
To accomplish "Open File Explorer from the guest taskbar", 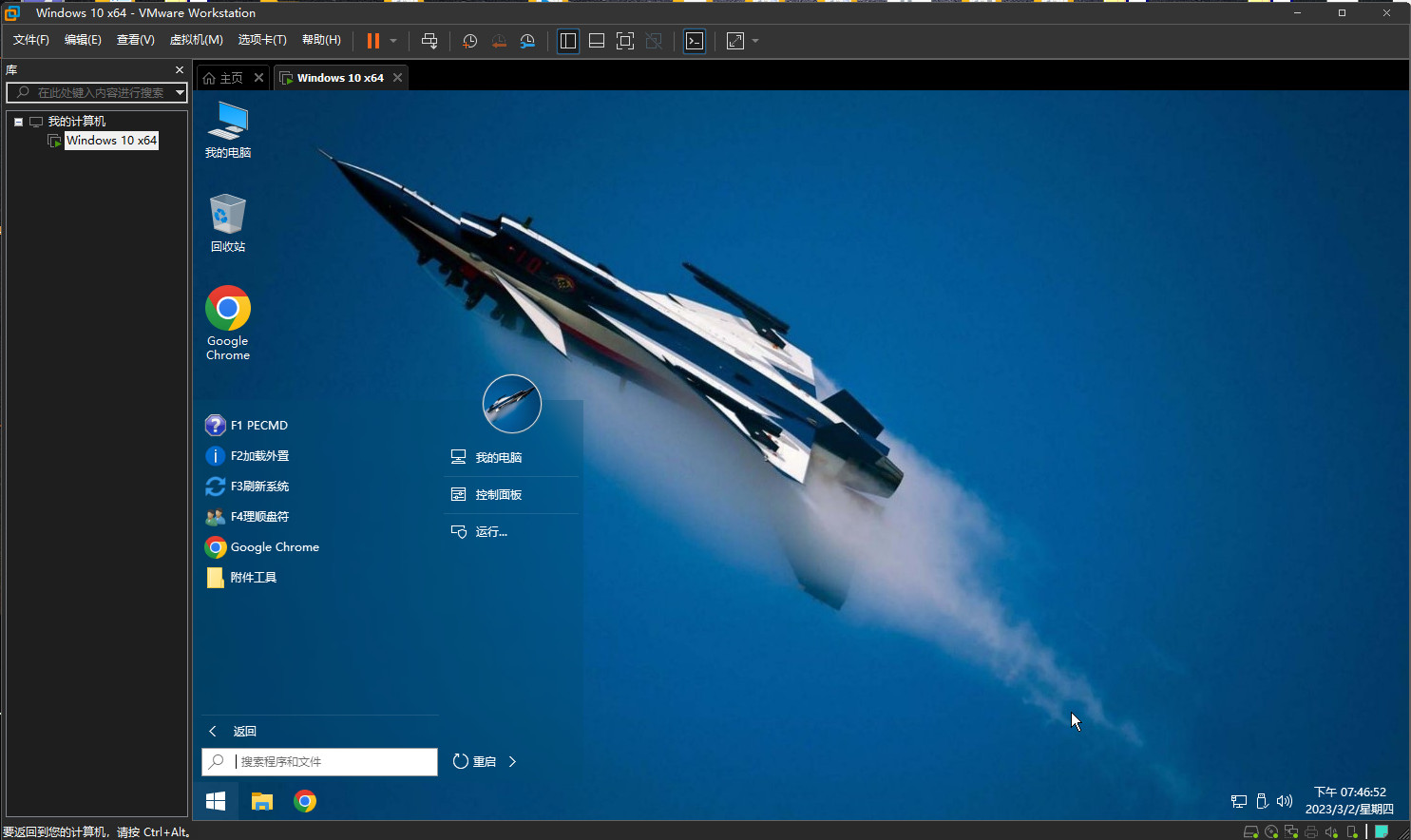I will click(x=262, y=801).
